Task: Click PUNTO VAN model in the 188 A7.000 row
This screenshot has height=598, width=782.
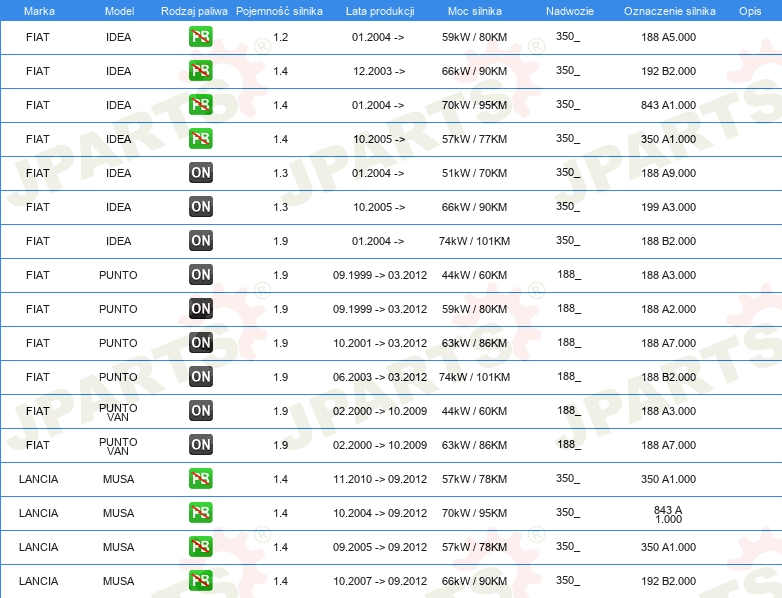Action: pos(118,446)
